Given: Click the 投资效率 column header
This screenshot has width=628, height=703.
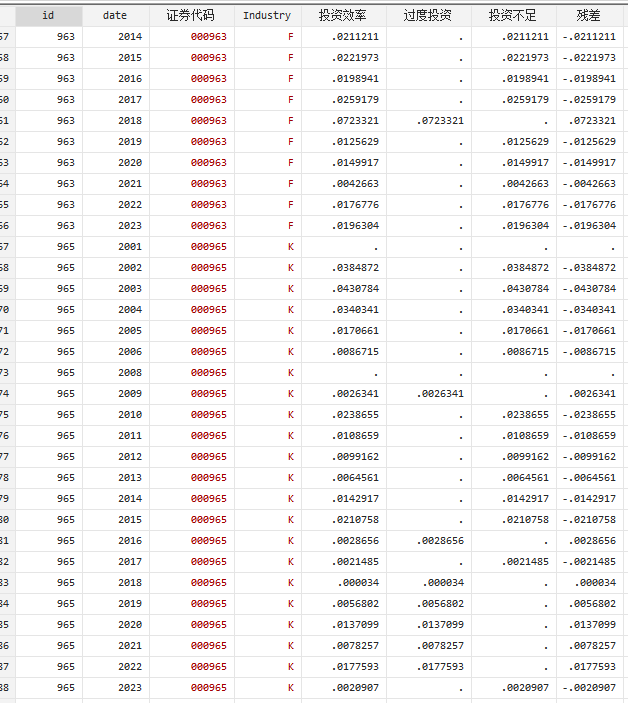Looking at the screenshot, I should point(343,15).
